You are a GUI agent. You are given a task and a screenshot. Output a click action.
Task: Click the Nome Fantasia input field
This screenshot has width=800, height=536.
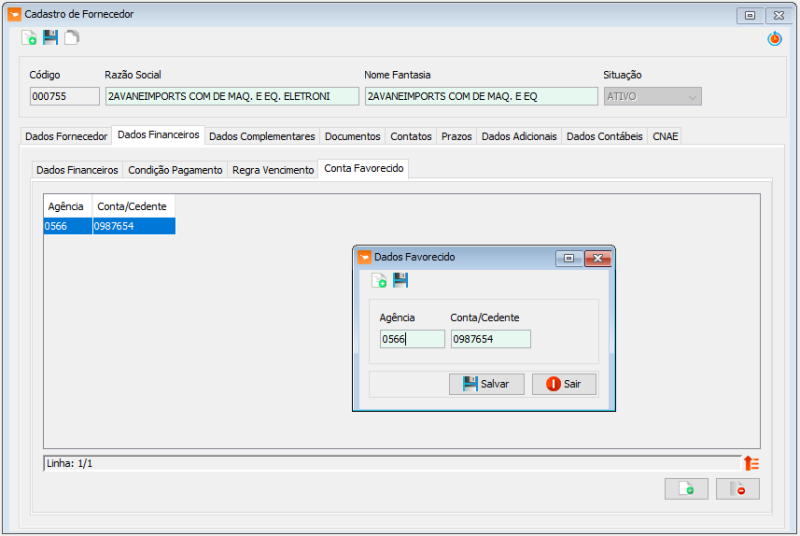click(481, 96)
